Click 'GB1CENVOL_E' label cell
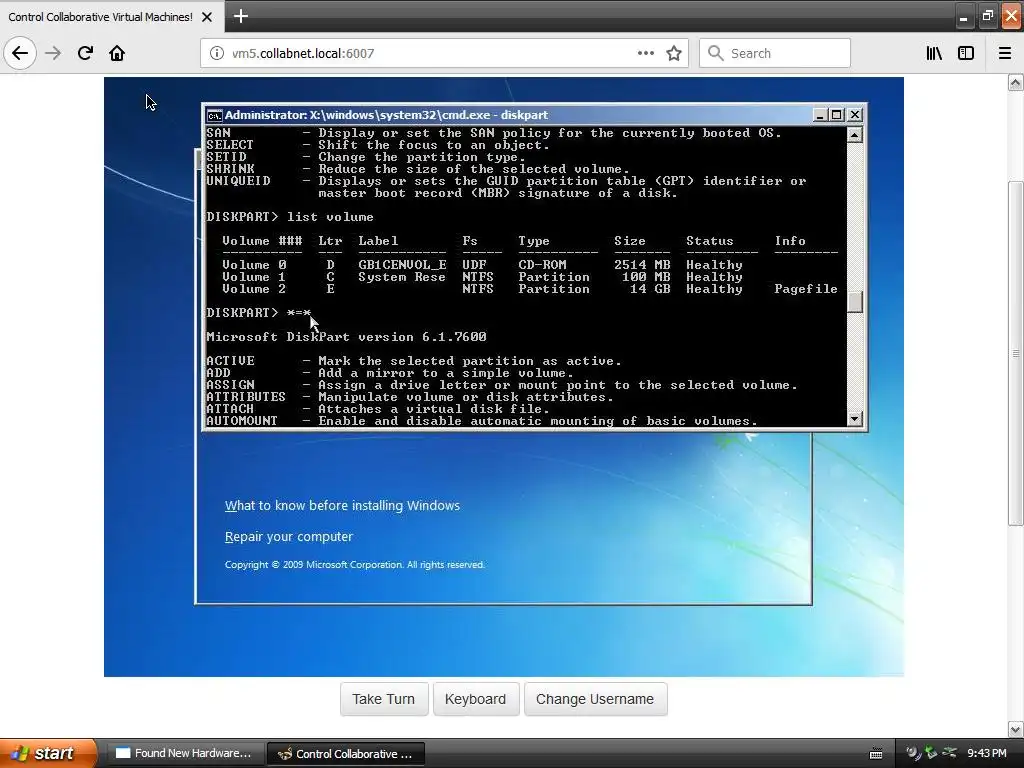The height and width of the screenshot is (768, 1024). click(x=402, y=264)
